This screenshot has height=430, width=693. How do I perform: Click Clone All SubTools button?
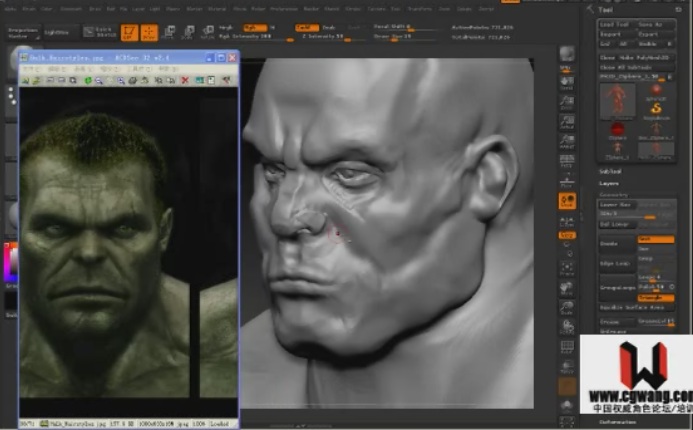pos(636,68)
